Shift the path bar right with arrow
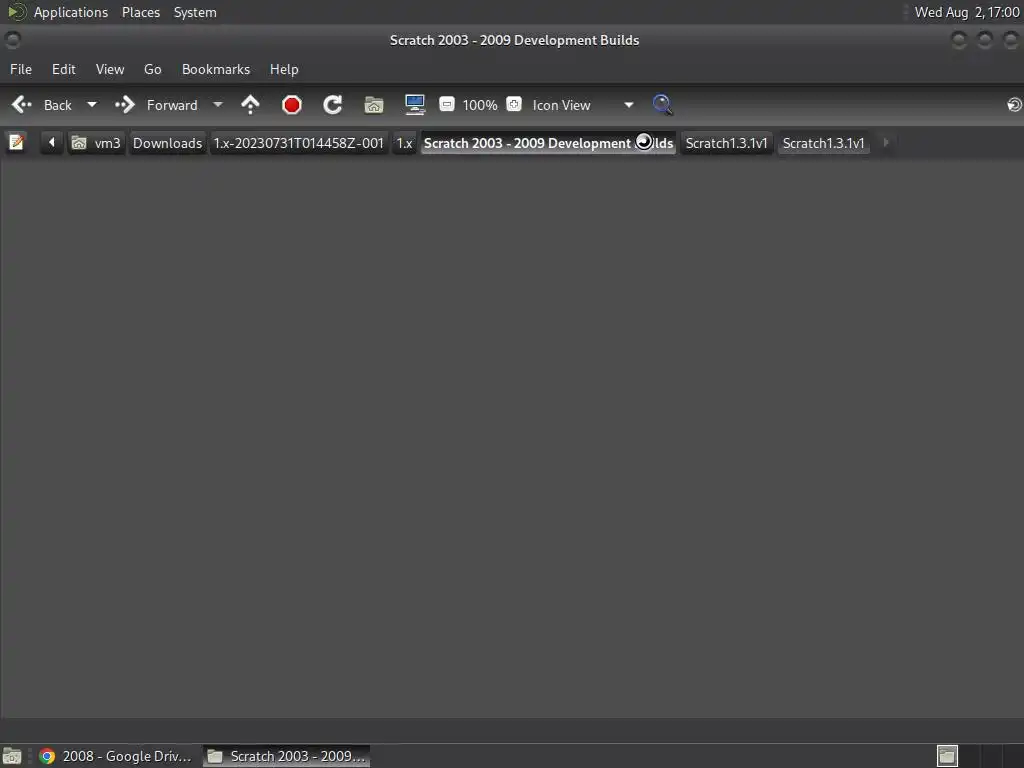The image size is (1024, 768). (886, 142)
